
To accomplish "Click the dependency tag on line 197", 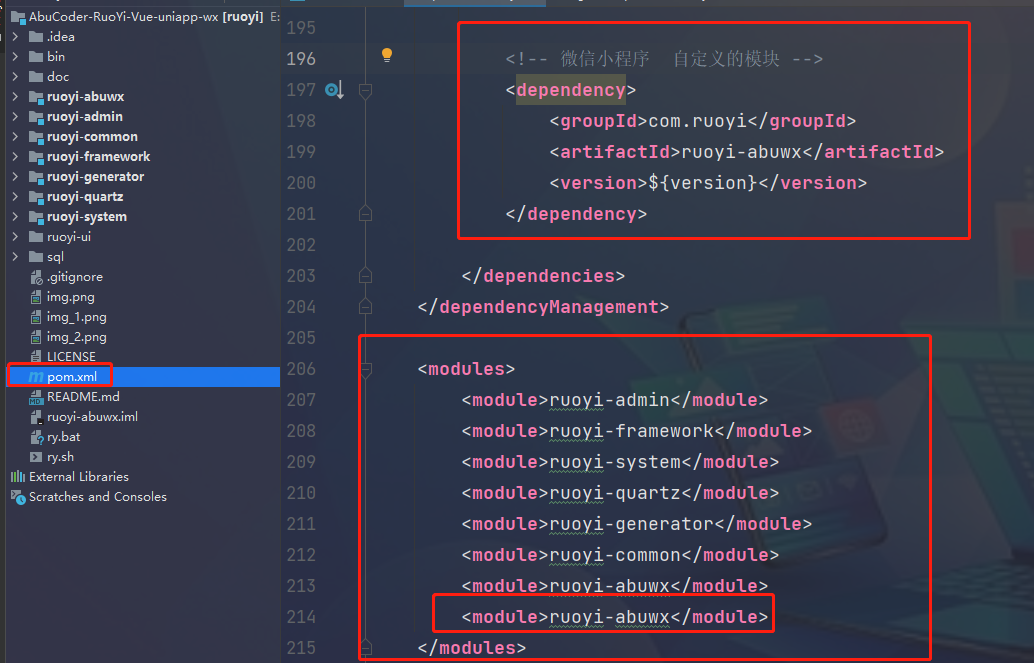I will [x=570, y=90].
